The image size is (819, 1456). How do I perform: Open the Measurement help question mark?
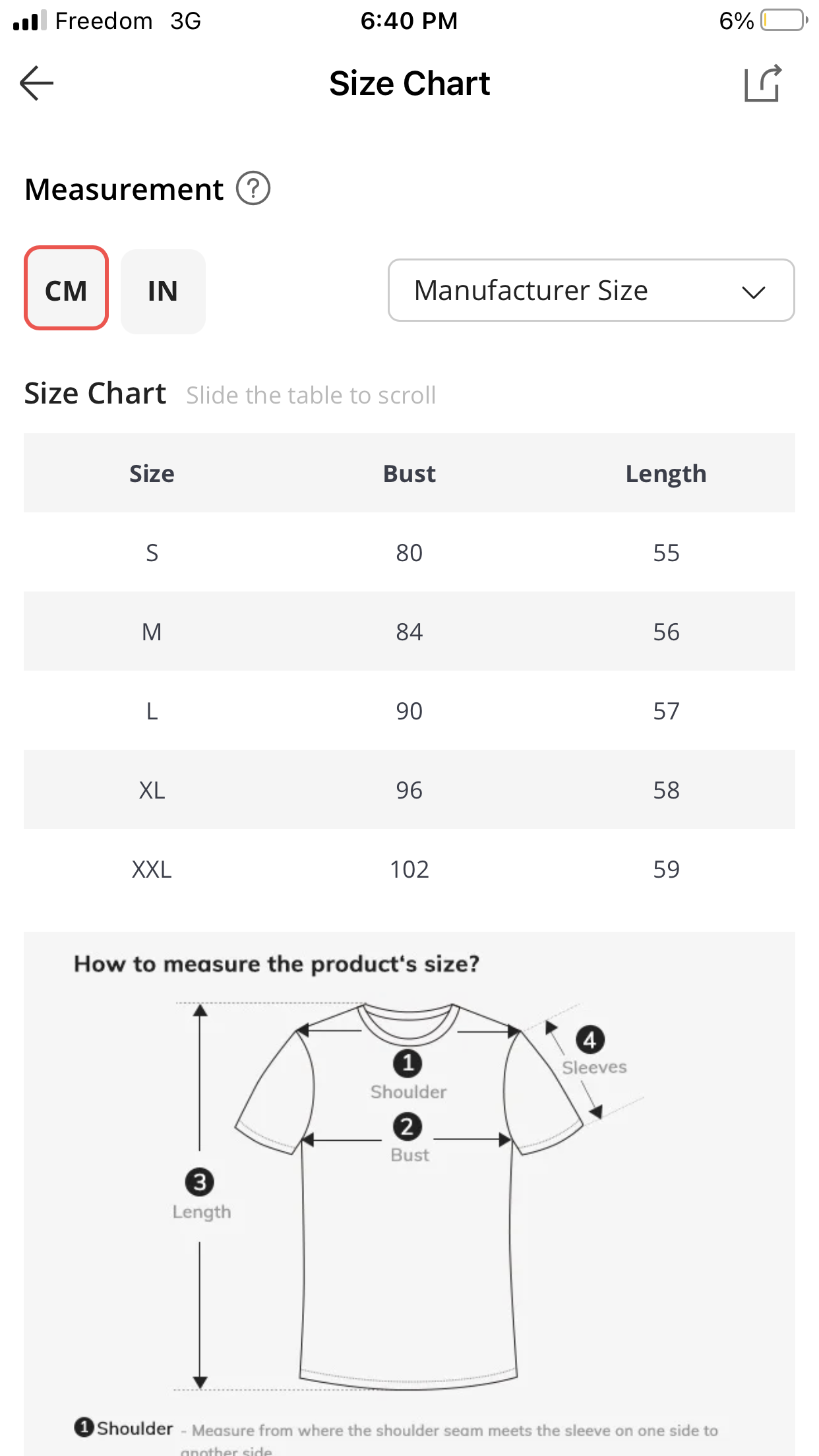[253, 189]
